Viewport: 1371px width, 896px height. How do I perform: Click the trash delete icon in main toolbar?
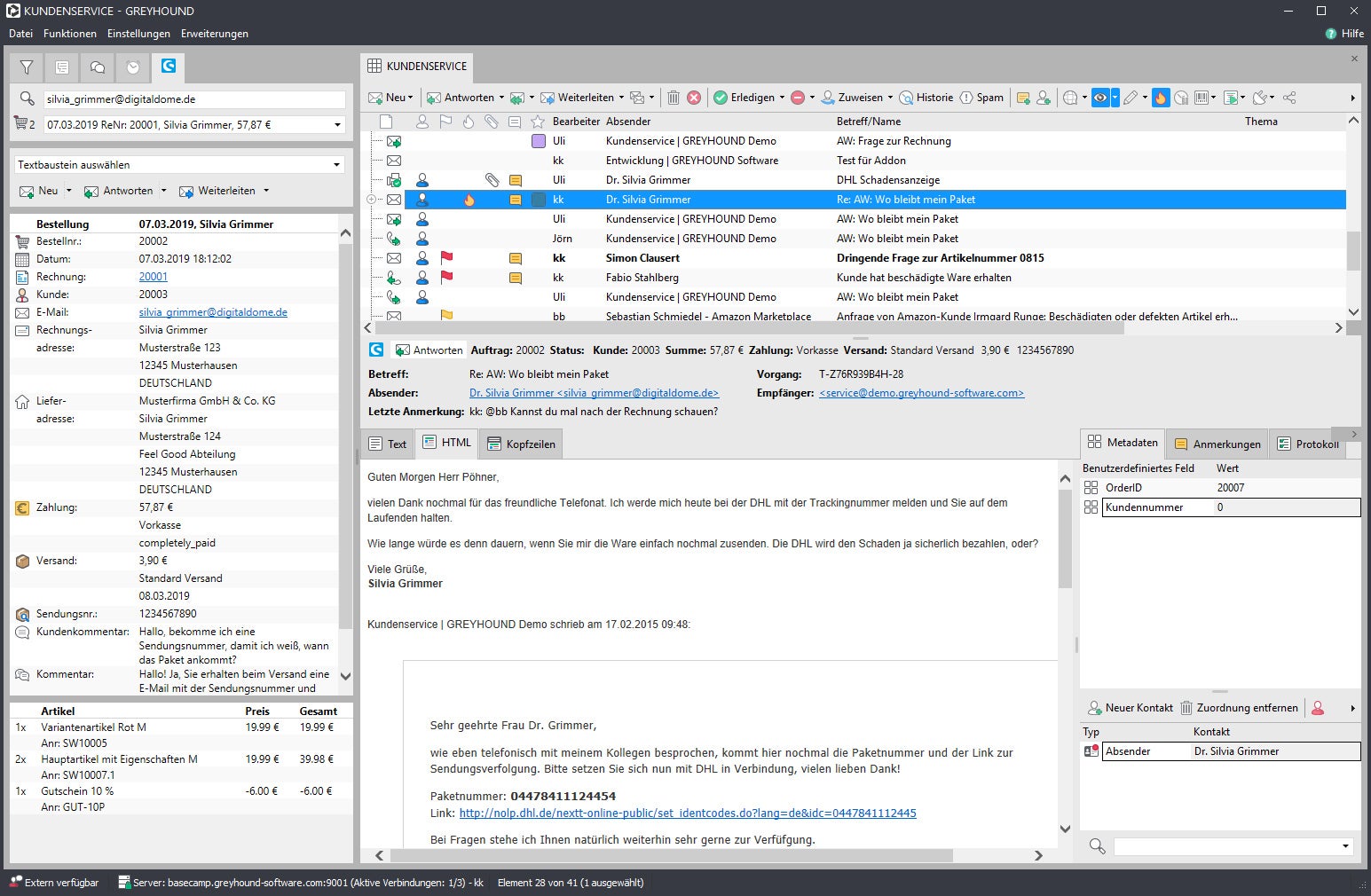click(674, 98)
